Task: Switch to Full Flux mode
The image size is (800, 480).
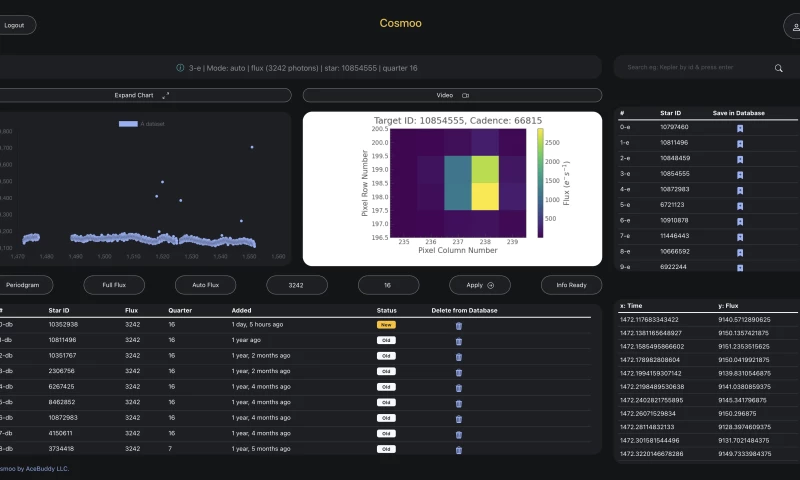Action: point(113,285)
